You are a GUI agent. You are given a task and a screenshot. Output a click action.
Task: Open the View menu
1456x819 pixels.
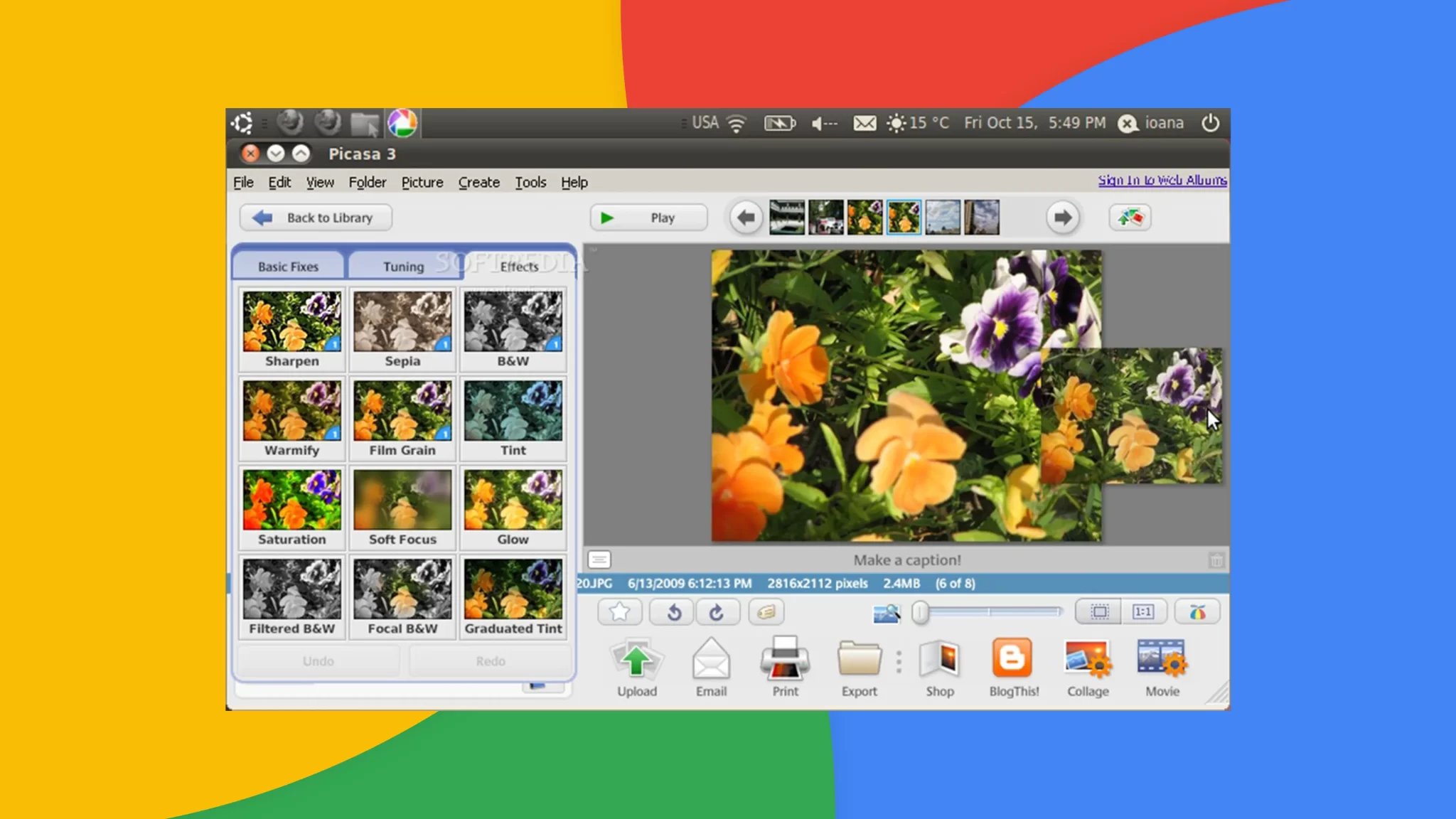click(320, 182)
